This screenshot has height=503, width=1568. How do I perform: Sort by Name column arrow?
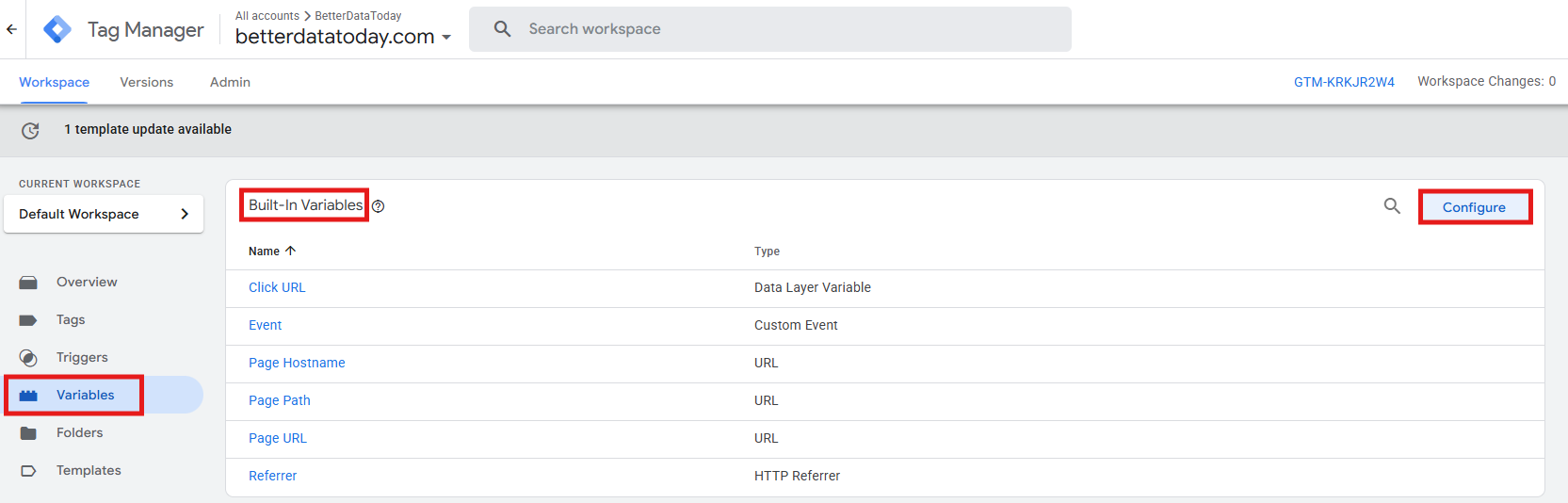tap(291, 251)
